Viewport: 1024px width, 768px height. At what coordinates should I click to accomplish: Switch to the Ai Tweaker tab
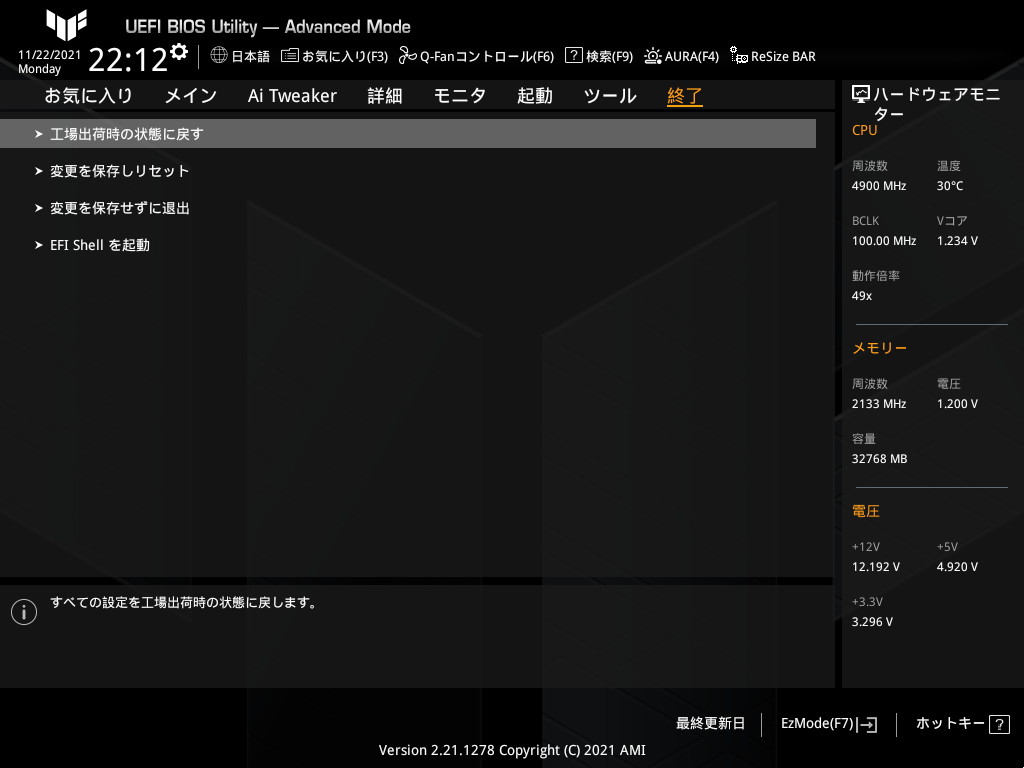pos(292,96)
